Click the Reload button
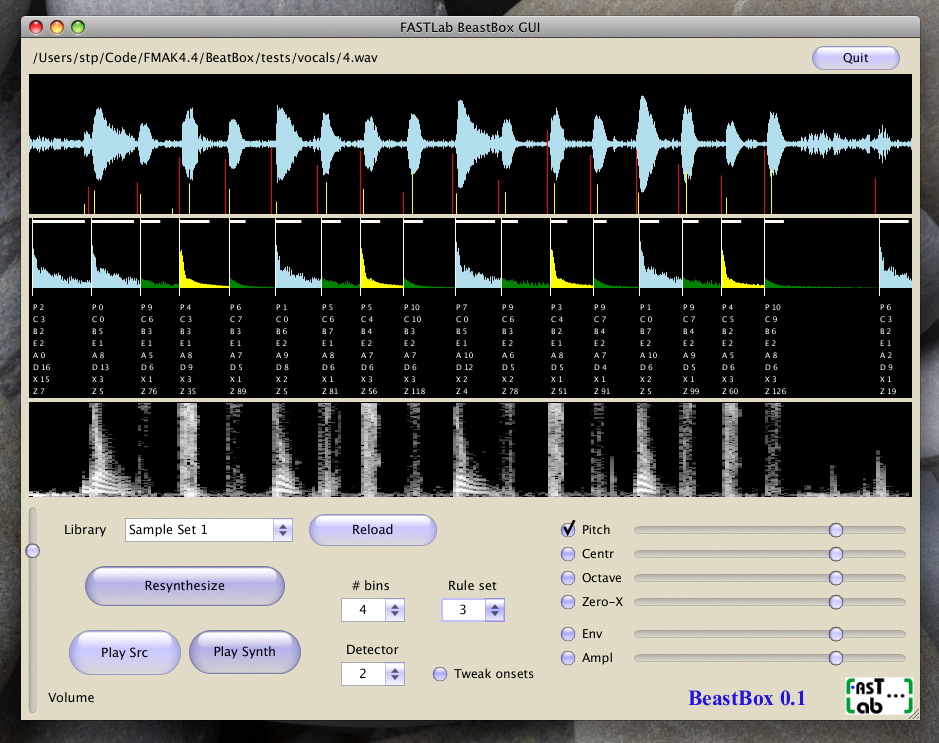Viewport: 939px width, 743px height. 372,530
